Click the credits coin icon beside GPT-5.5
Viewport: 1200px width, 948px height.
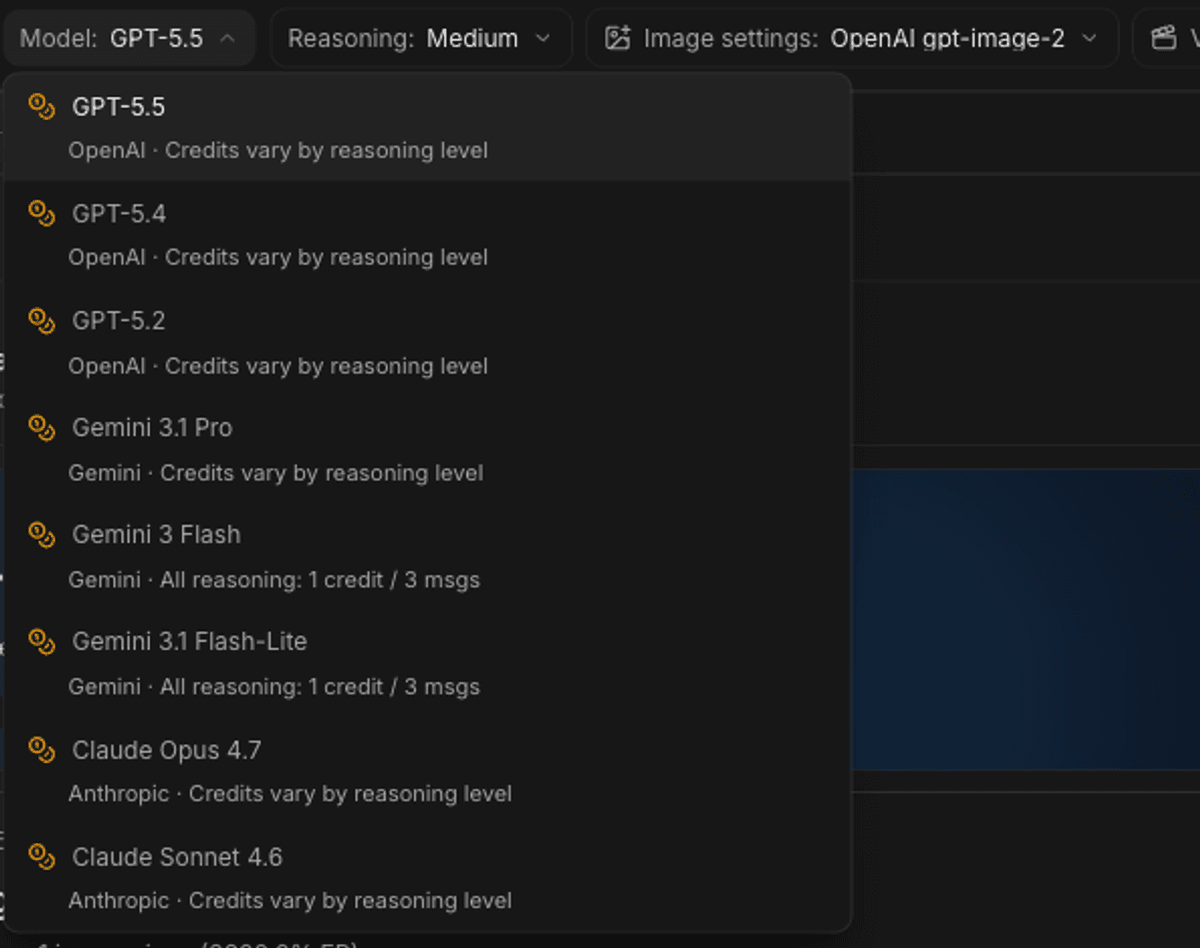(41, 106)
